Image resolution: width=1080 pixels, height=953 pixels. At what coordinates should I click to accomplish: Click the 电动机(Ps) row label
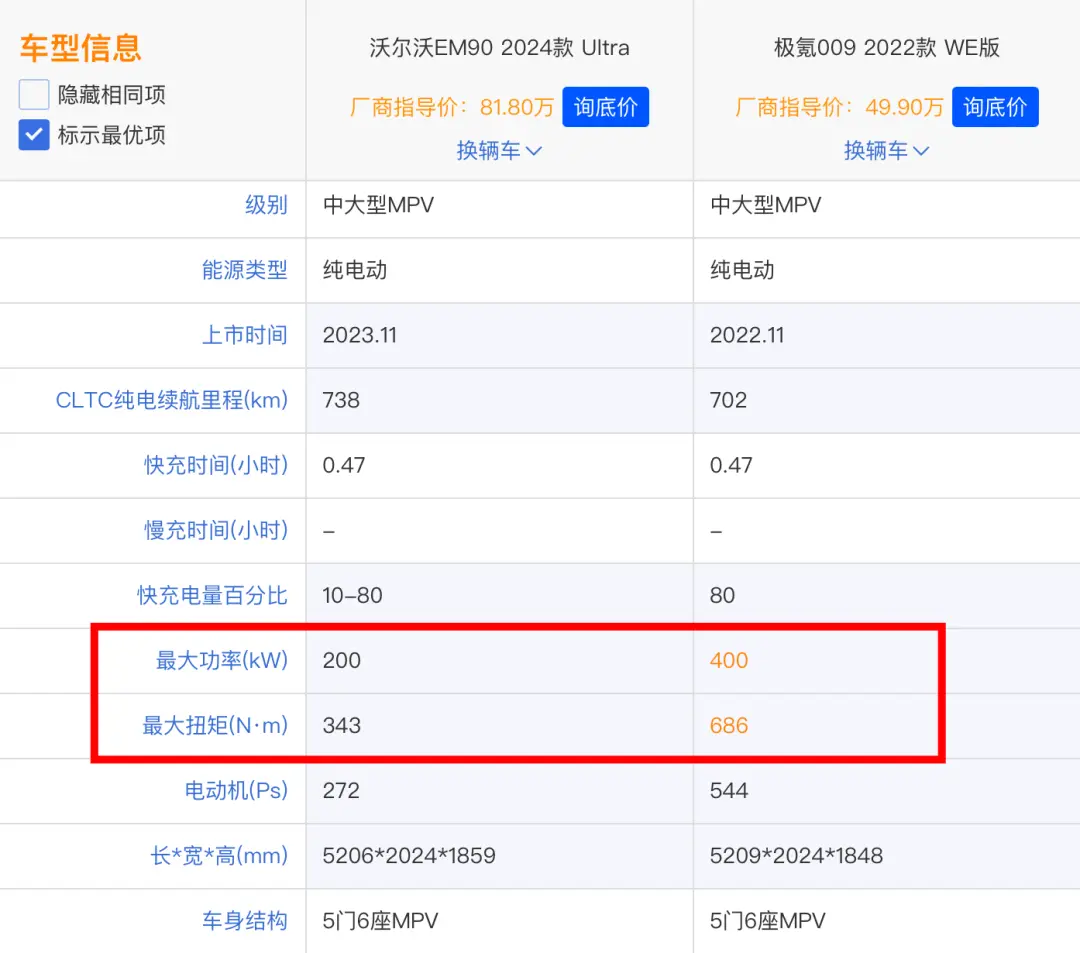[236, 790]
